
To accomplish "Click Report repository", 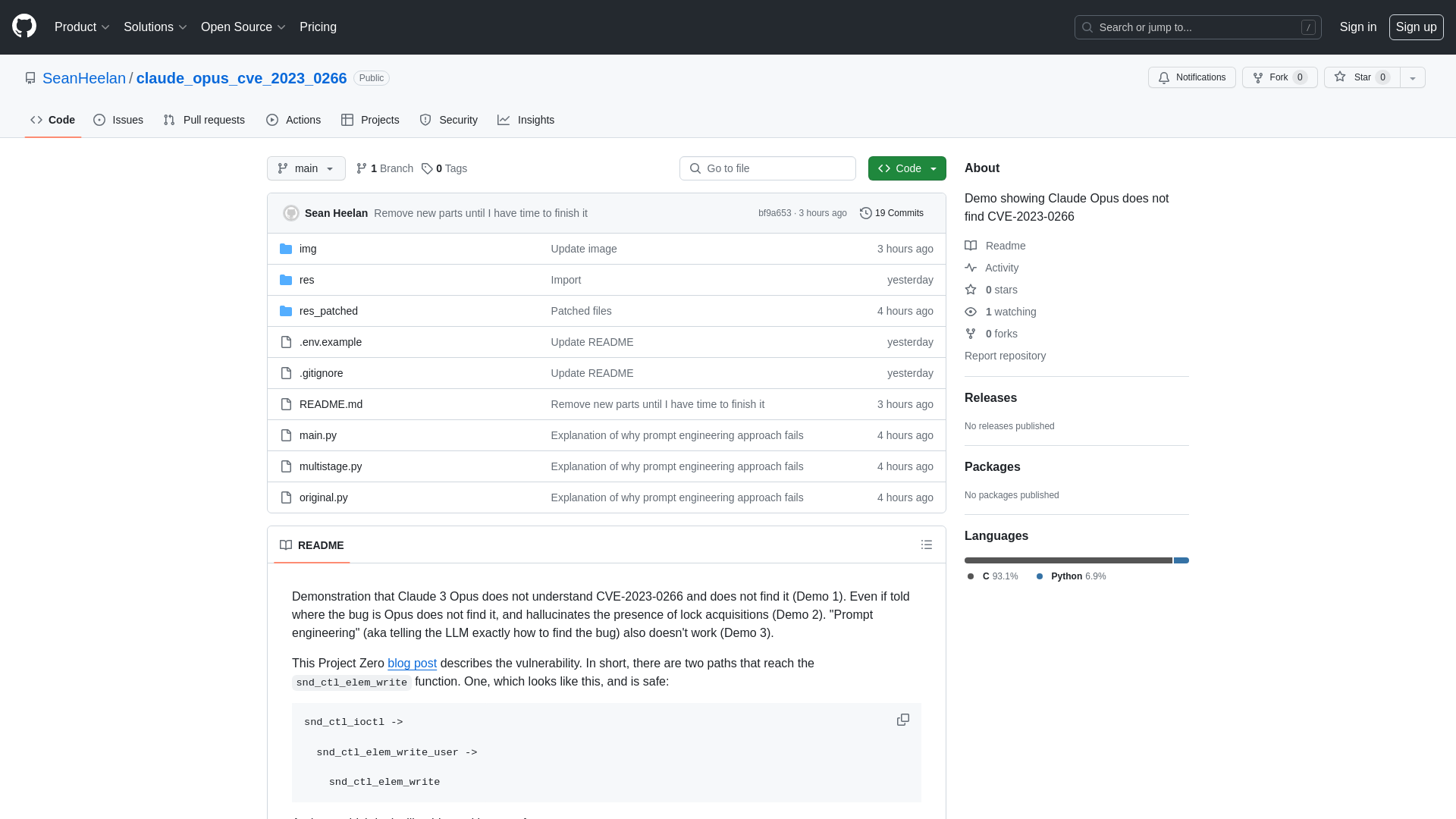I will click(x=1005, y=356).
